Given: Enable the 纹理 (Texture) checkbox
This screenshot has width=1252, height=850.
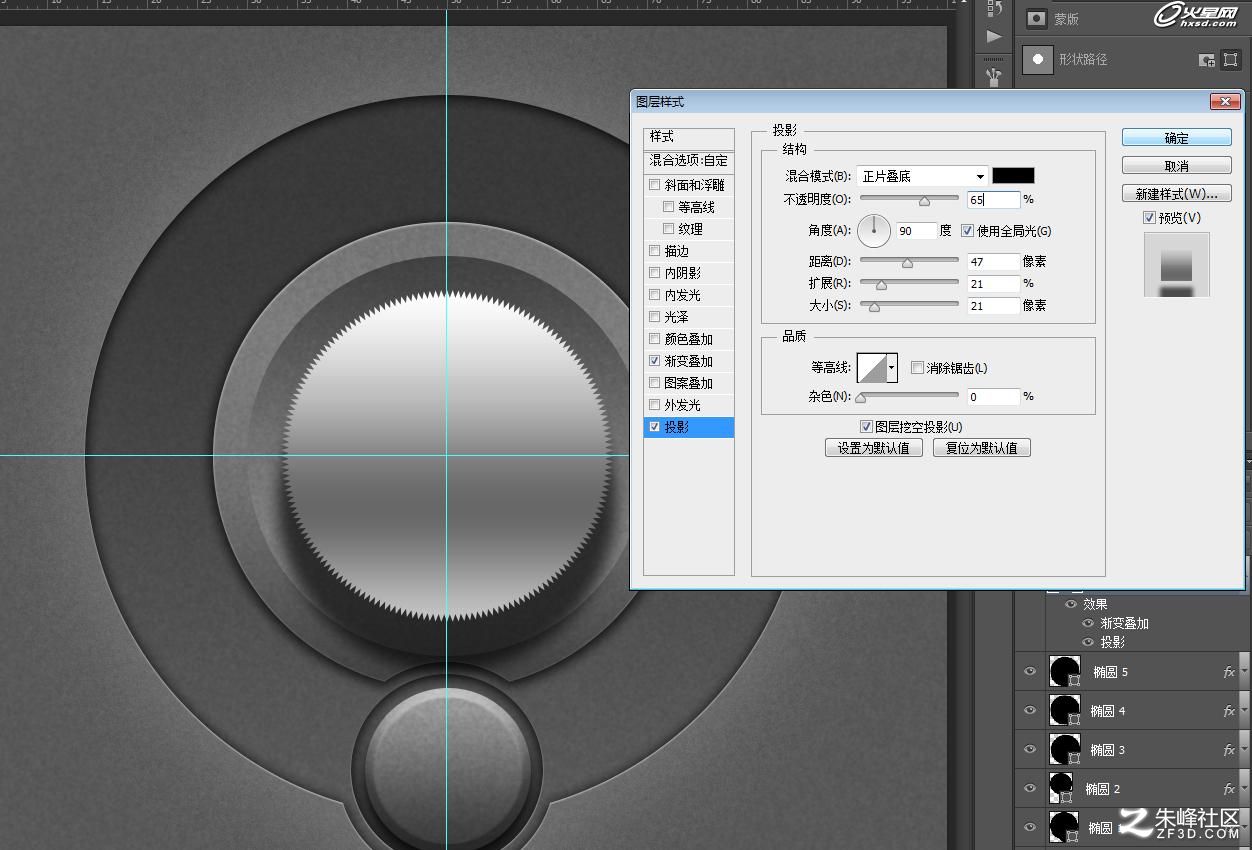Looking at the screenshot, I should point(669,229).
